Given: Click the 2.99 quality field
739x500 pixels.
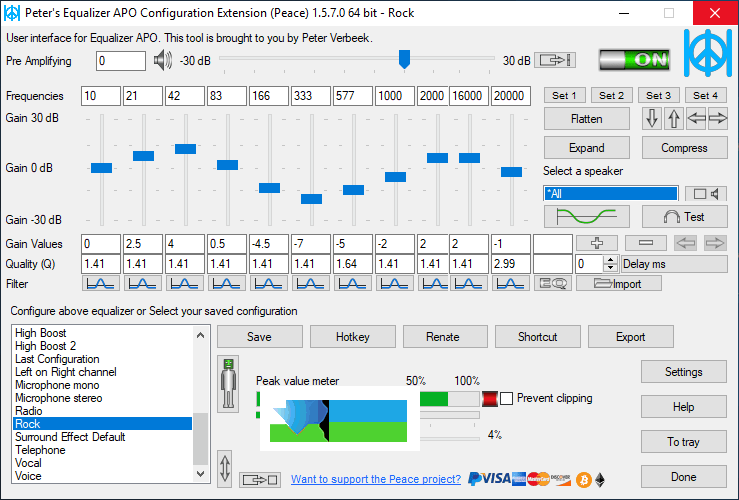Looking at the screenshot, I should tap(510, 264).
